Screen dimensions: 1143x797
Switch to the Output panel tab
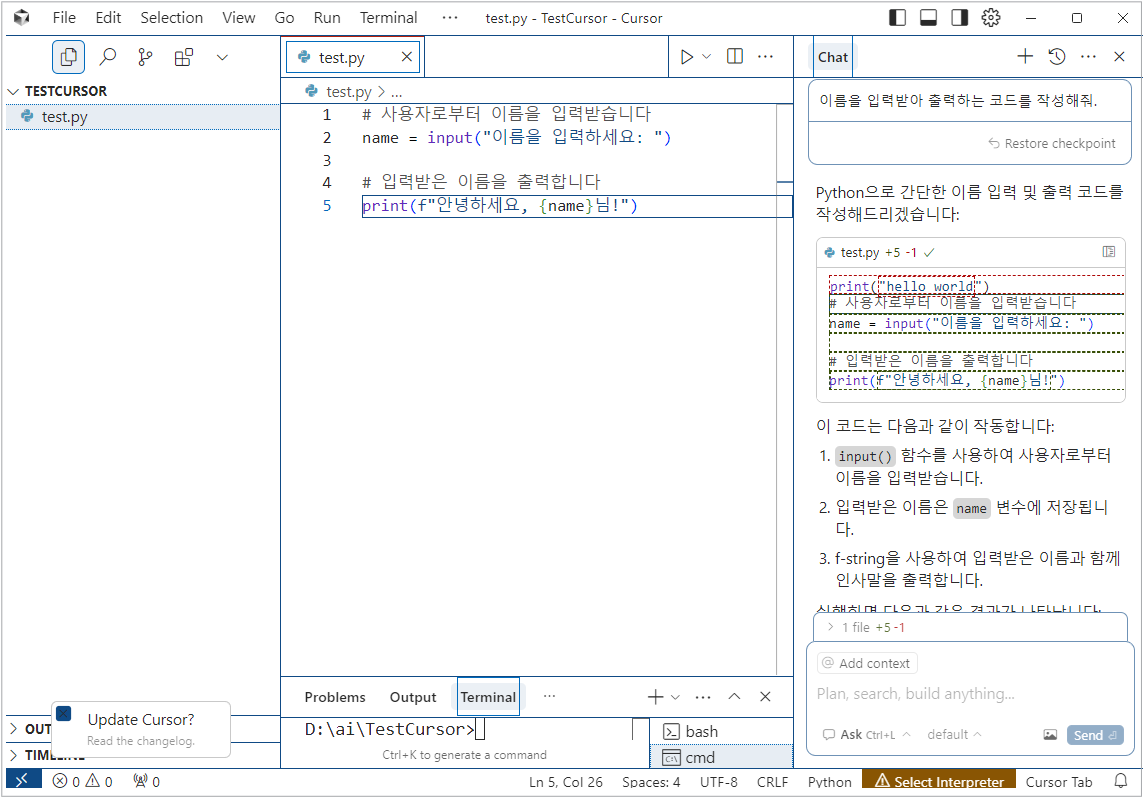[413, 697]
